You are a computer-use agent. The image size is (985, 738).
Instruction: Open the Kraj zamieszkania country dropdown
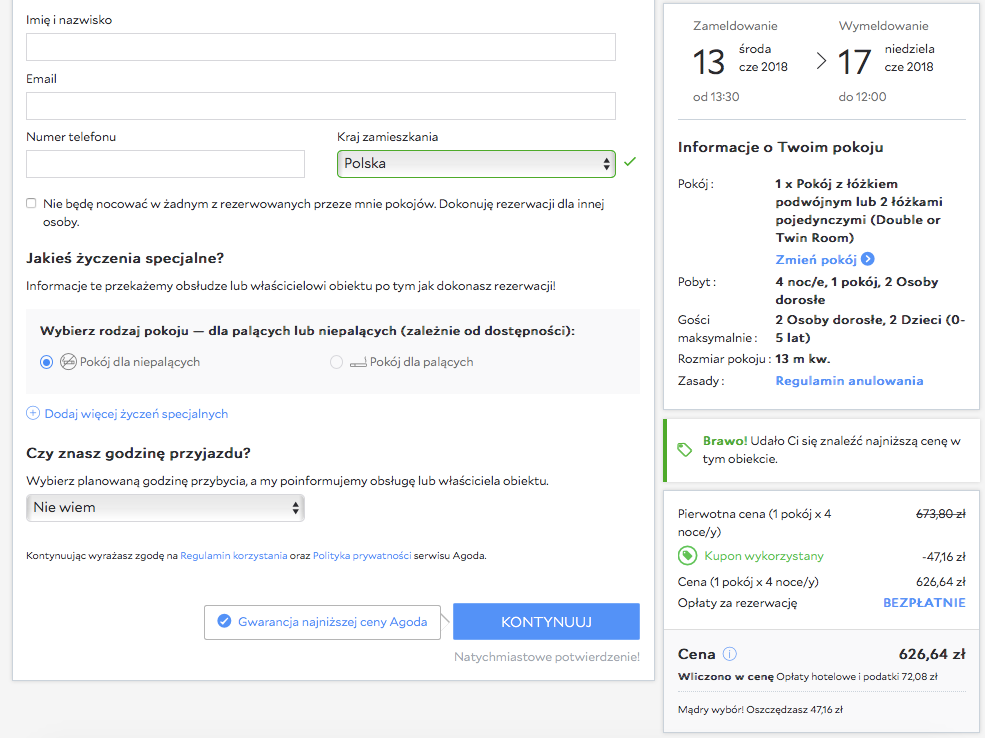(476, 163)
